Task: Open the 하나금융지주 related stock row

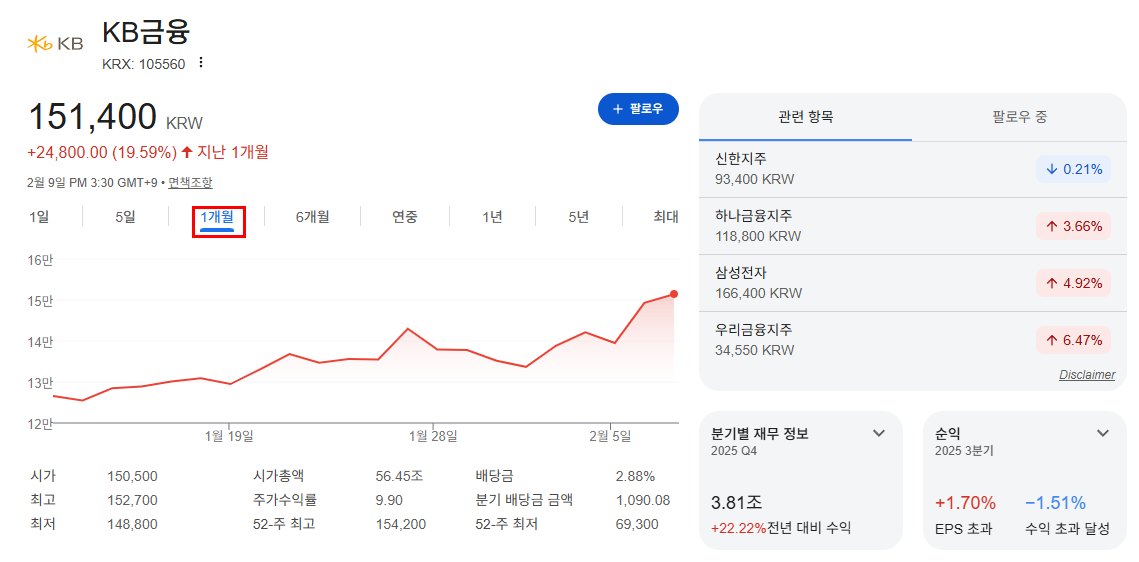Action: point(912,227)
